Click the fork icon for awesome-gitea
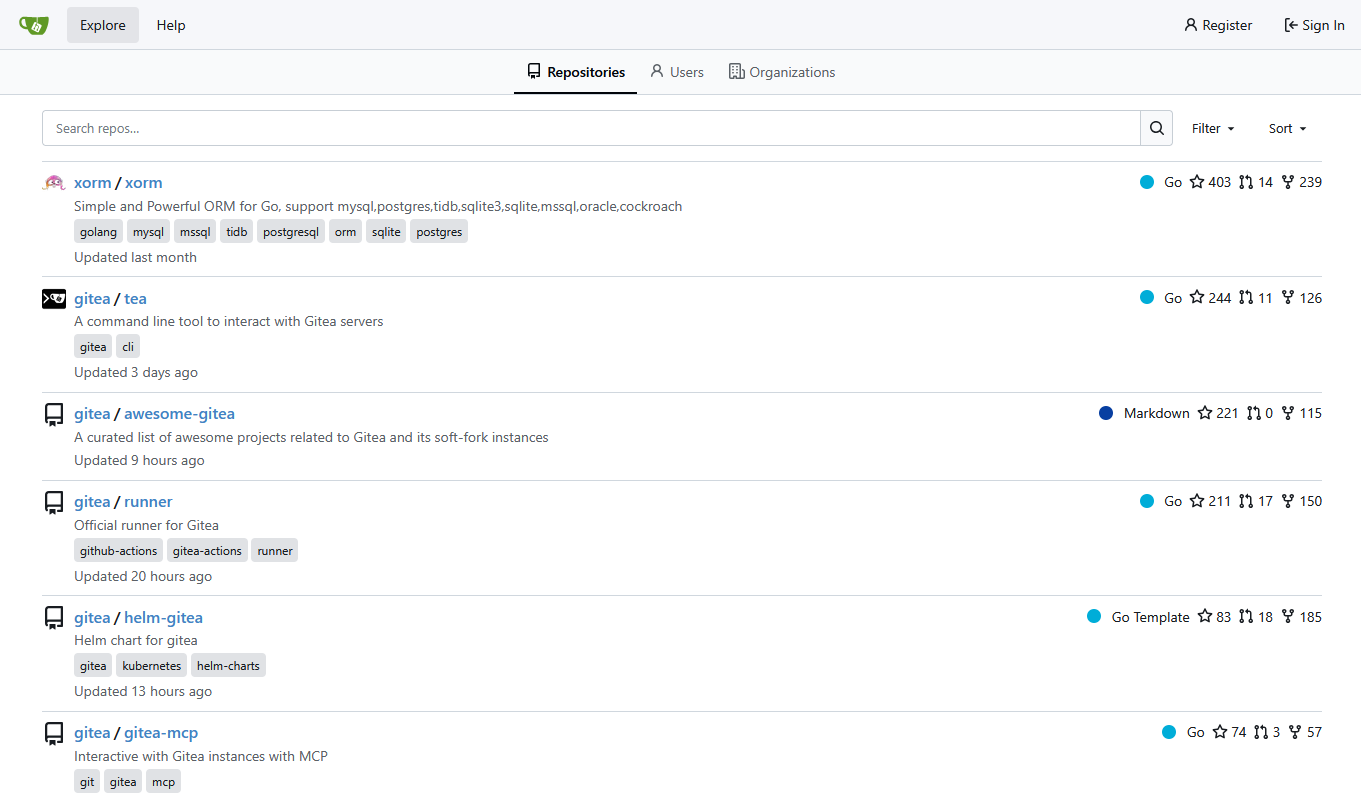Viewport: 1361px width, 800px height. point(1288,413)
